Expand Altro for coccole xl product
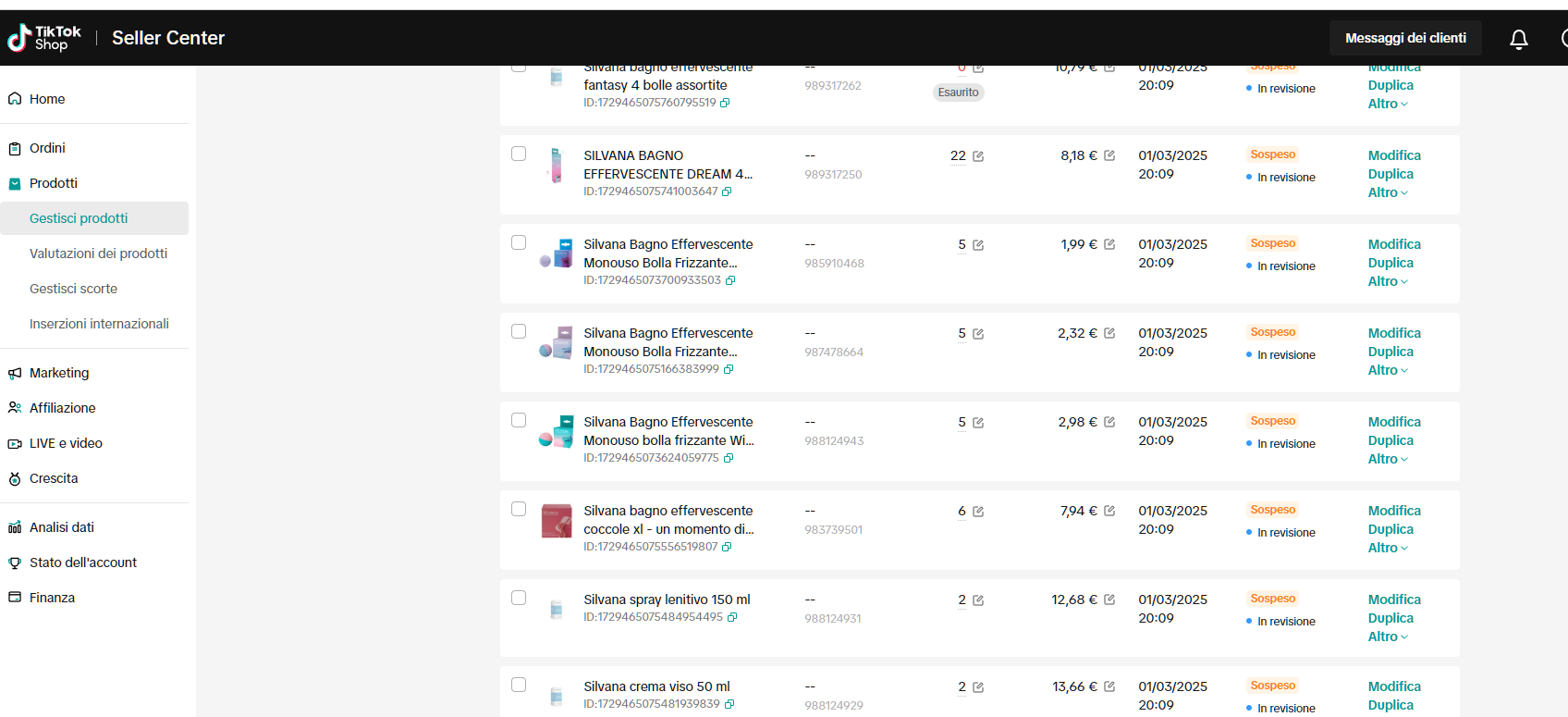This screenshot has height=717, width=1568. click(x=1388, y=548)
